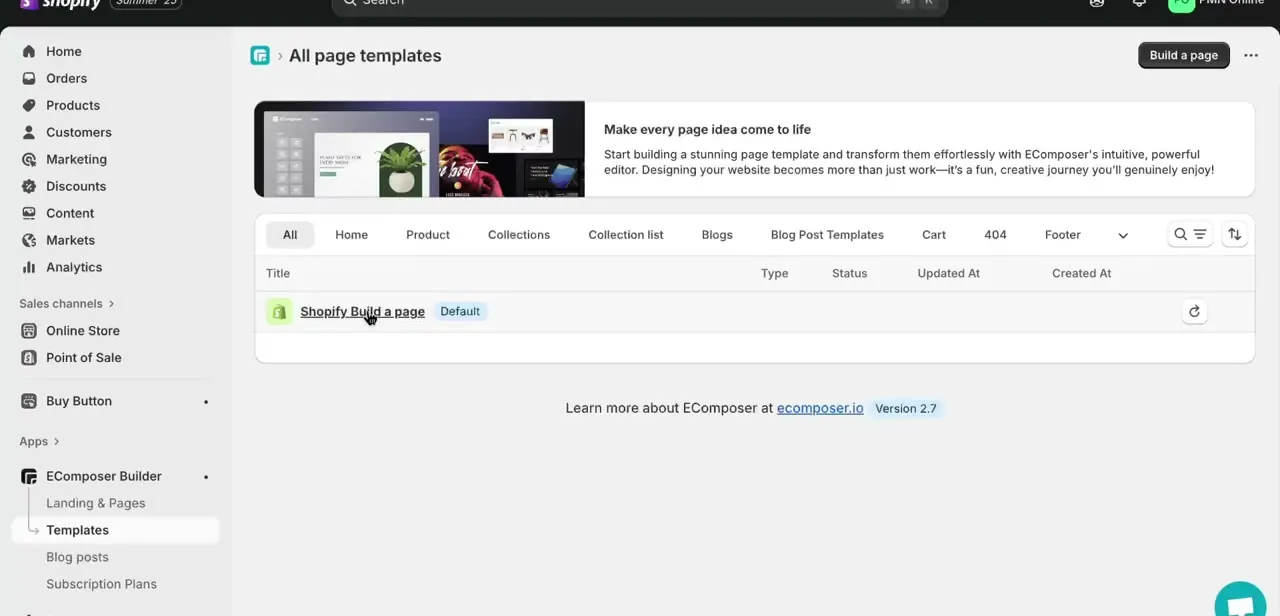Click the banner preview thumbnail
Image resolution: width=1280 pixels, height=616 pixels.
420,149
